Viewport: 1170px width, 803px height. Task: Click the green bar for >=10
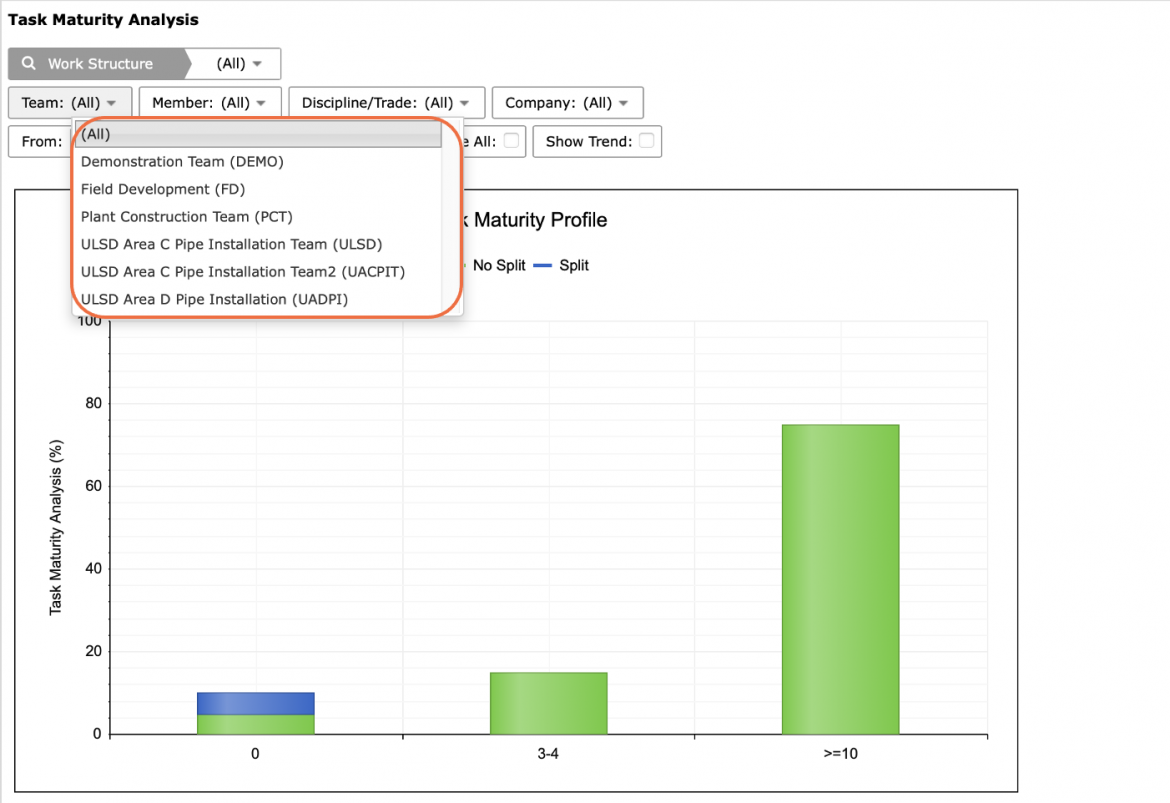click(840, 580)
